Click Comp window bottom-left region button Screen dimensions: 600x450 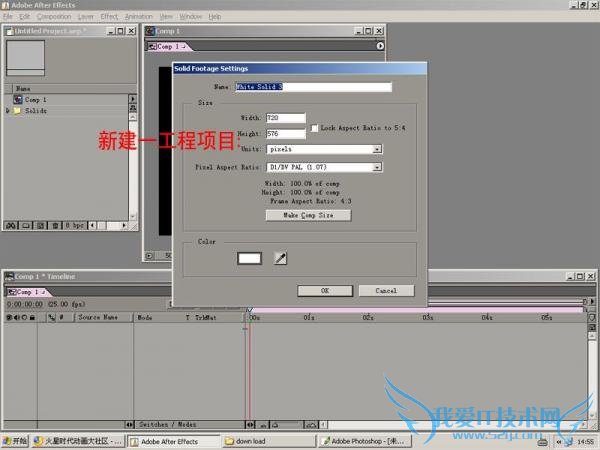coord(150,256)
